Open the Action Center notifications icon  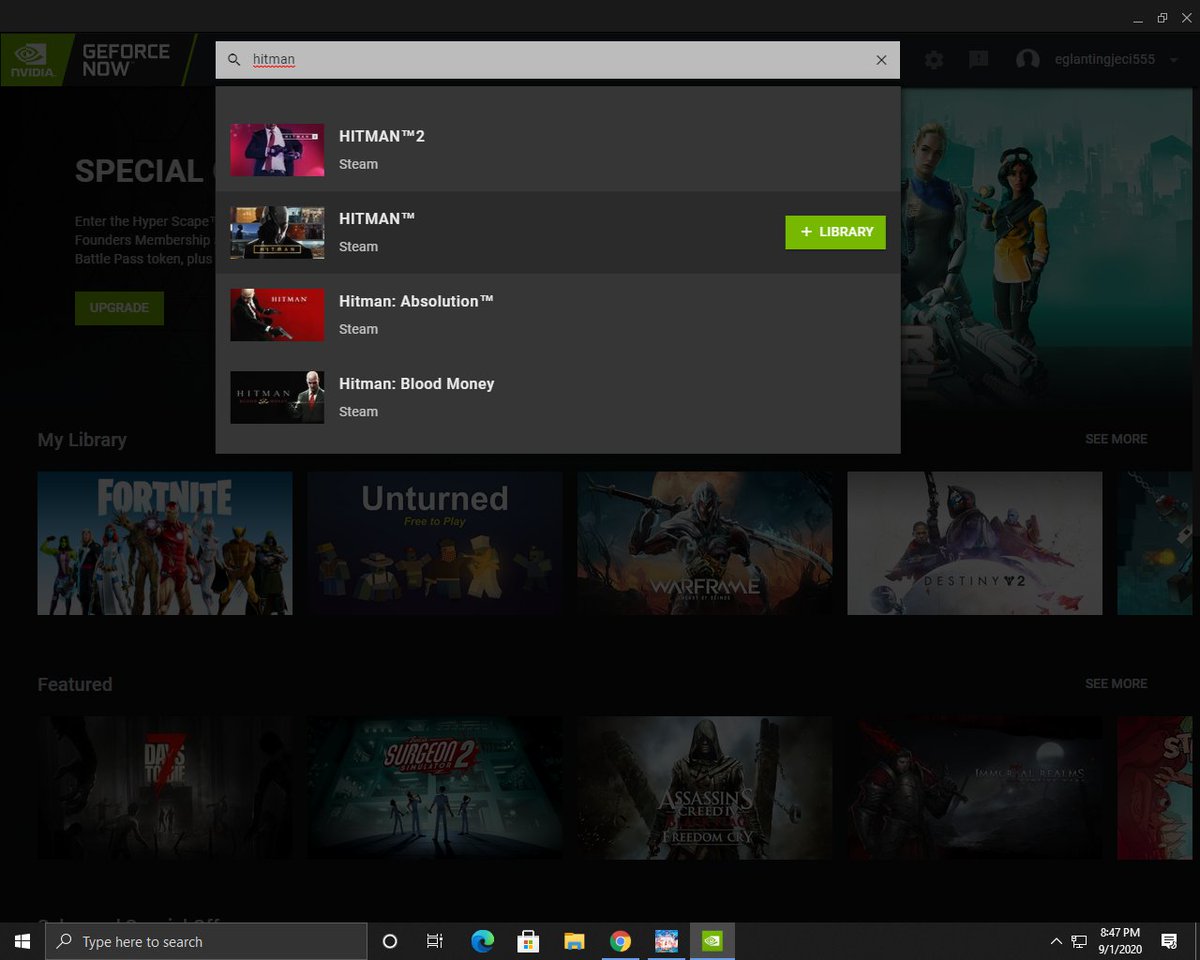point(1169,941)
